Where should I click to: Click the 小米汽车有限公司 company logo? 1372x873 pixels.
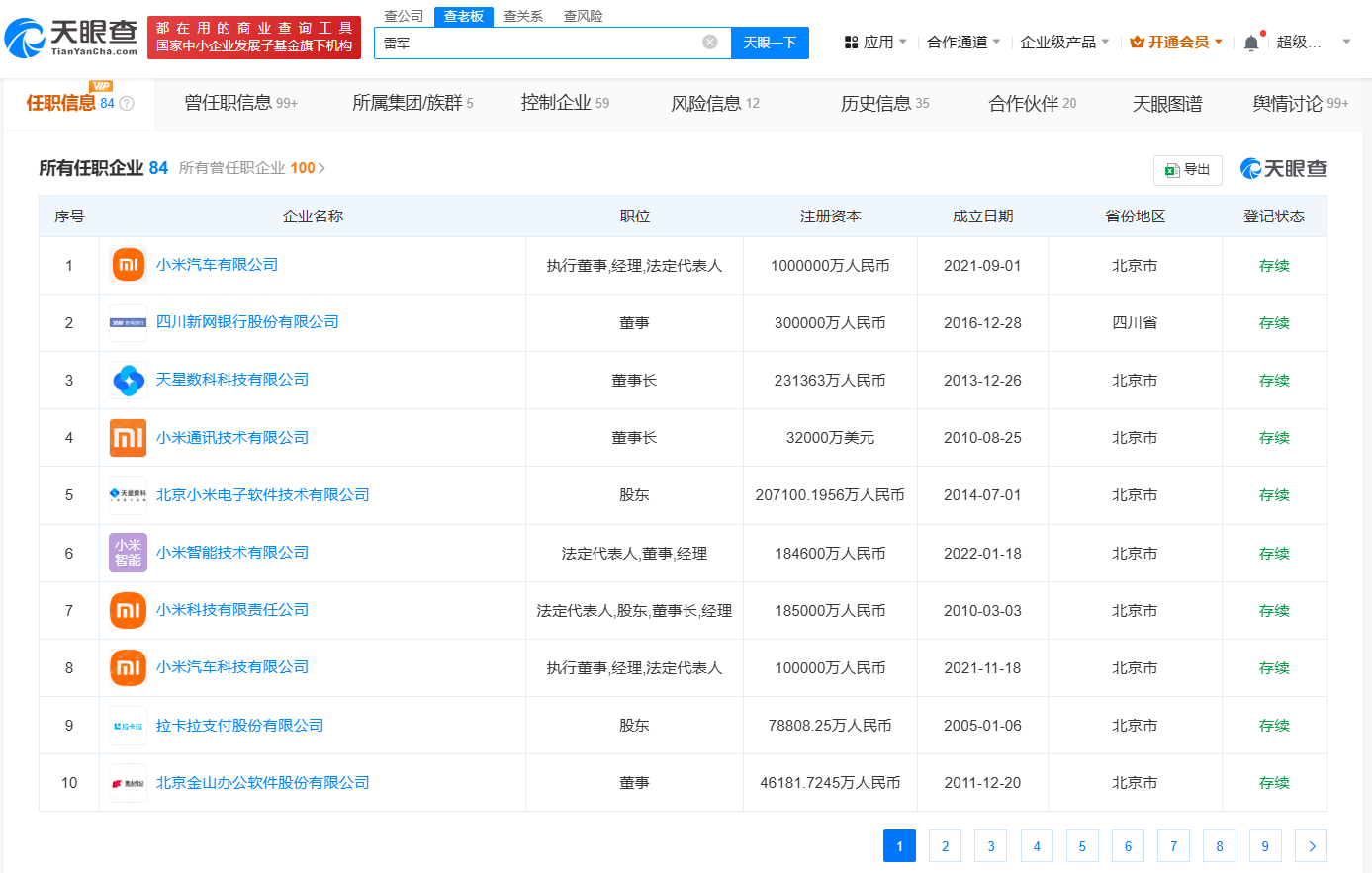(x=129, y=265)
